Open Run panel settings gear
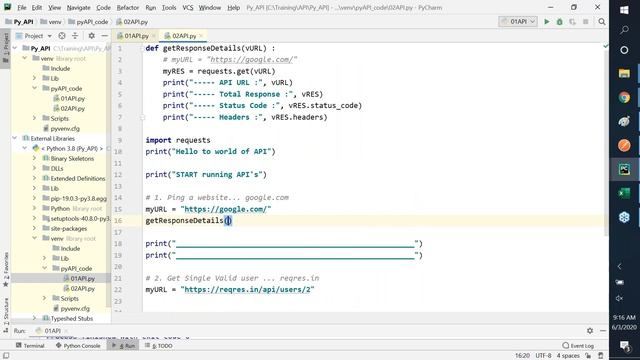The height and width of the screenshot is (360, 640). click(x=590, y=331)
